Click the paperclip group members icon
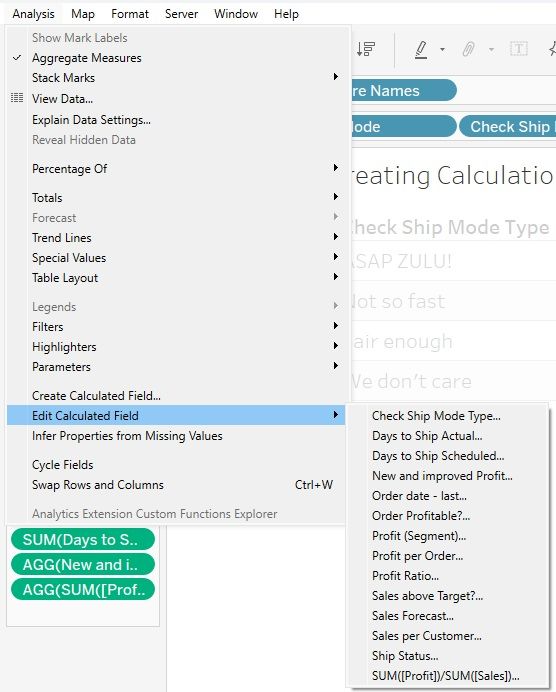Image resolution: width=556 pixels, height=692 pixels. [x=469, y=49]
